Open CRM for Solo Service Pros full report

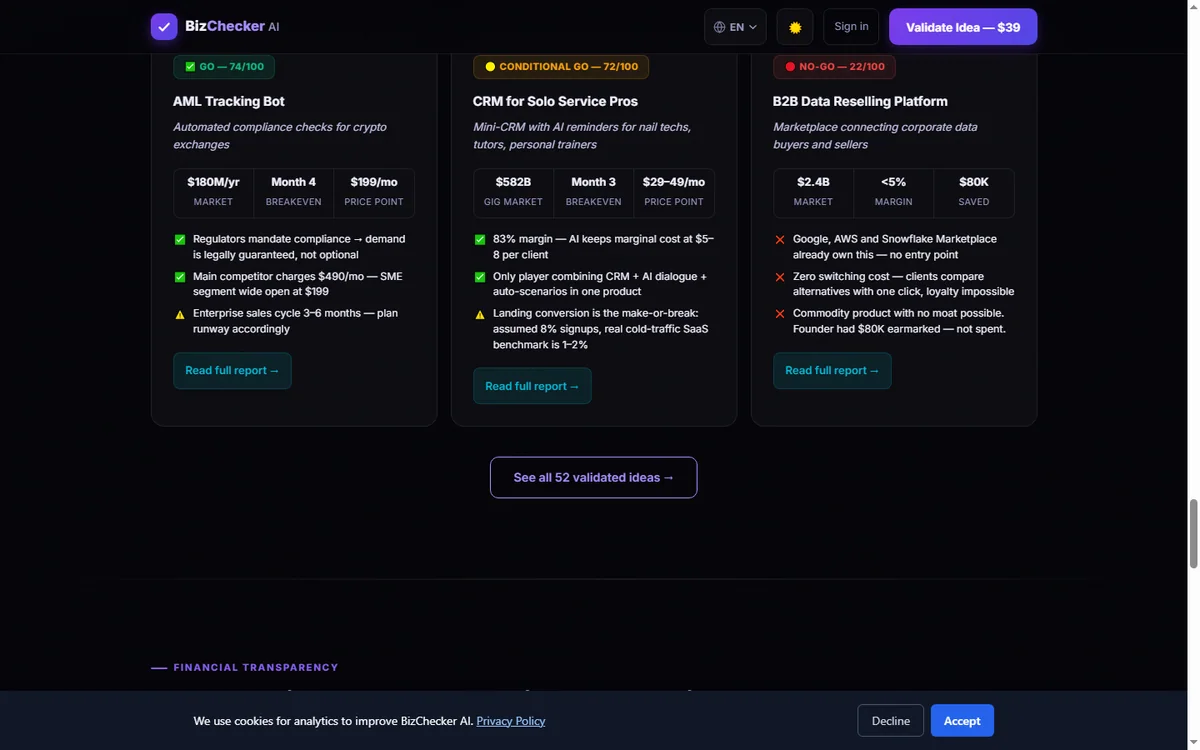532,386
